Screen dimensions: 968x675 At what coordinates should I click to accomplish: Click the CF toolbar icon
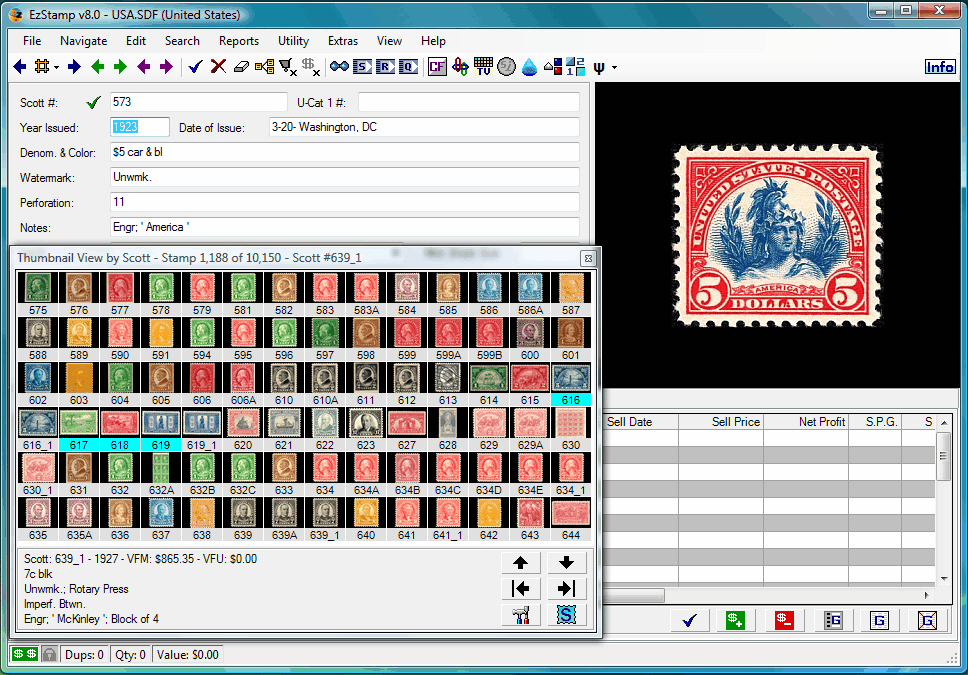click(437, 67)
